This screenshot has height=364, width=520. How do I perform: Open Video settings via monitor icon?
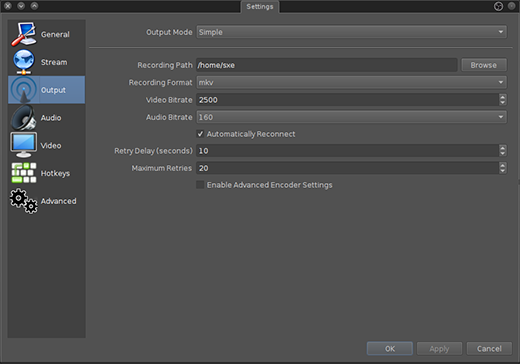(24, 145)
